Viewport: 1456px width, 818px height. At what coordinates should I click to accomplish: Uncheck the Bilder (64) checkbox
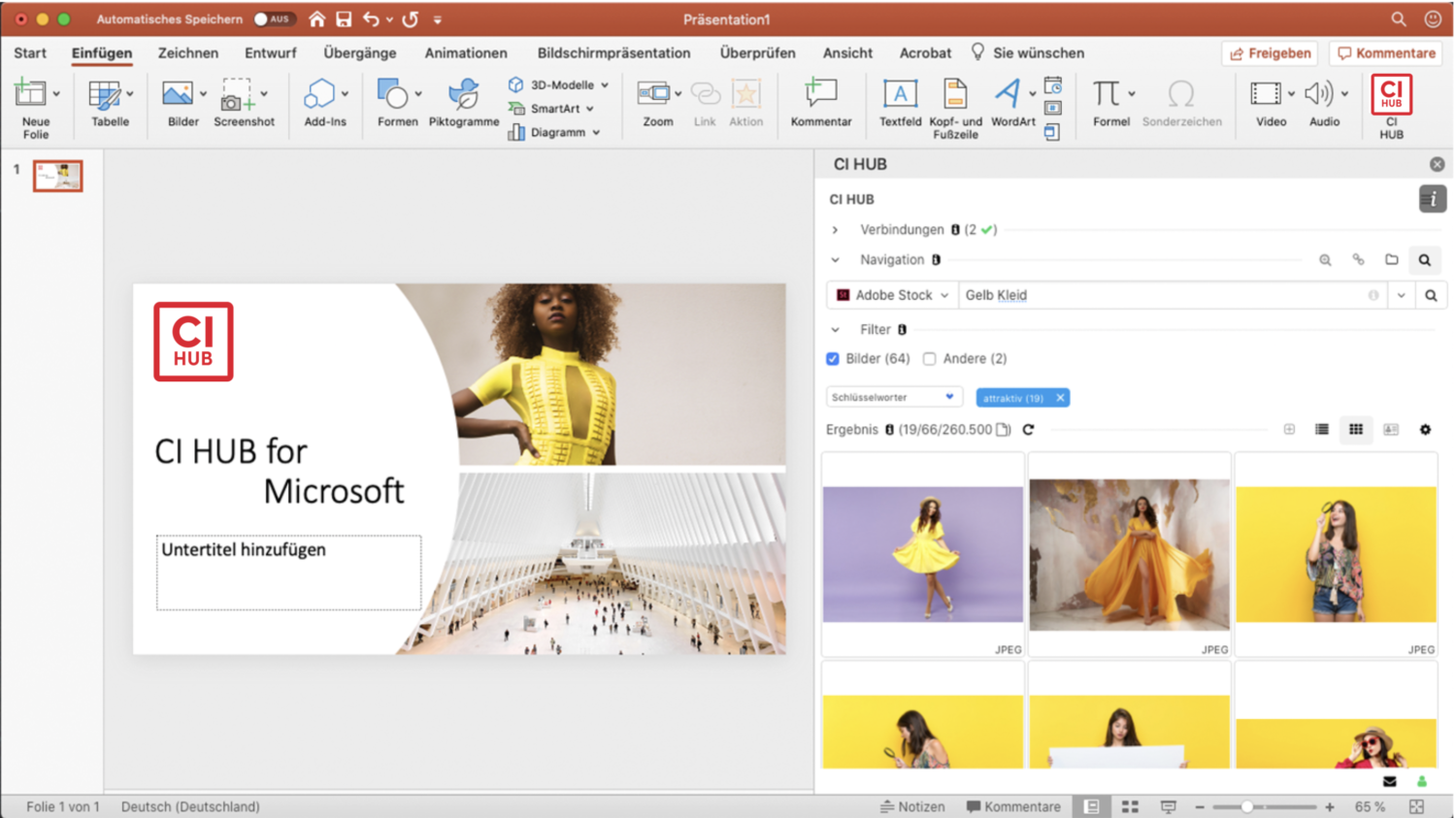833,359
